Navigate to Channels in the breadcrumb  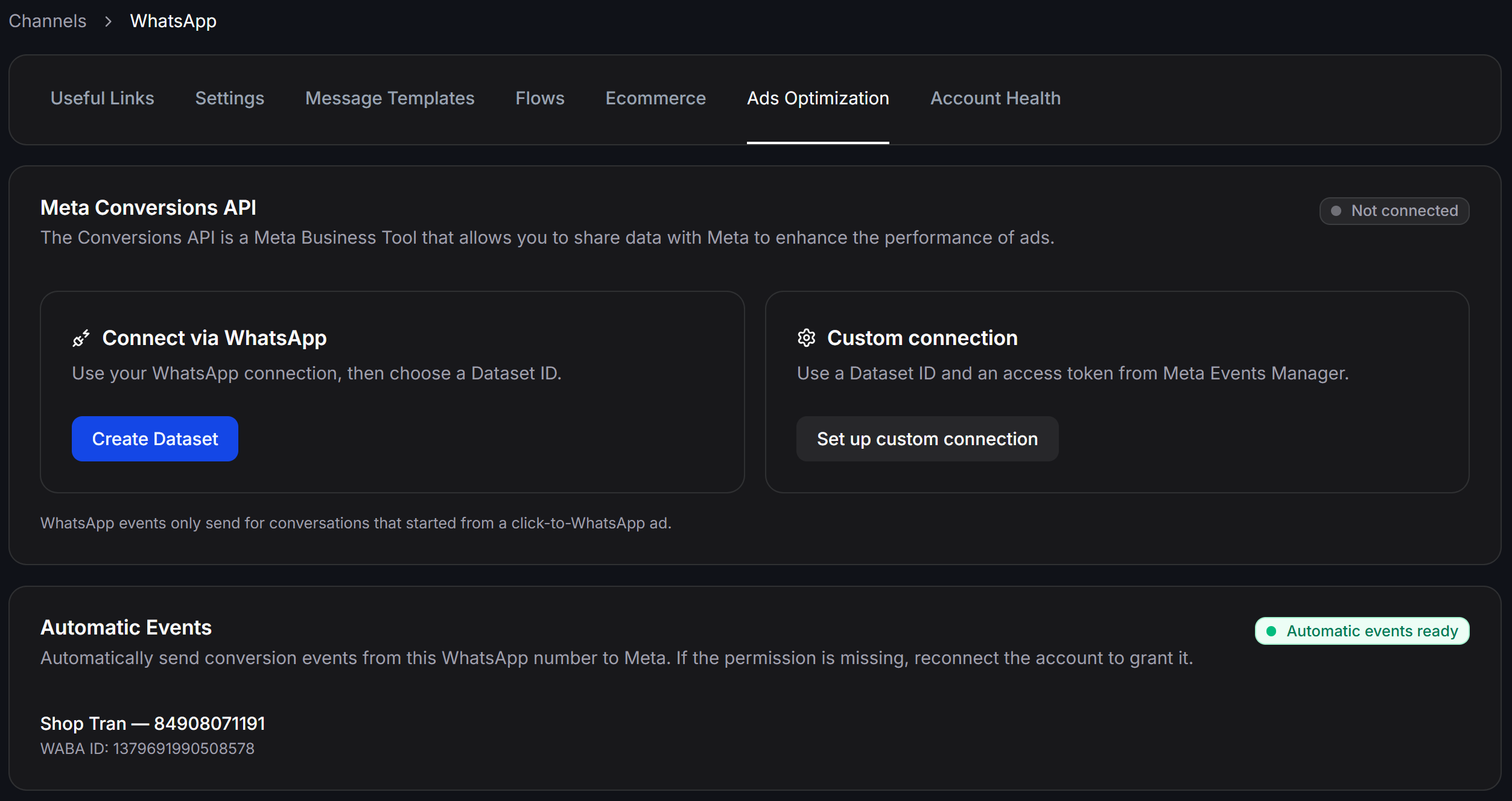coord(48,21)
